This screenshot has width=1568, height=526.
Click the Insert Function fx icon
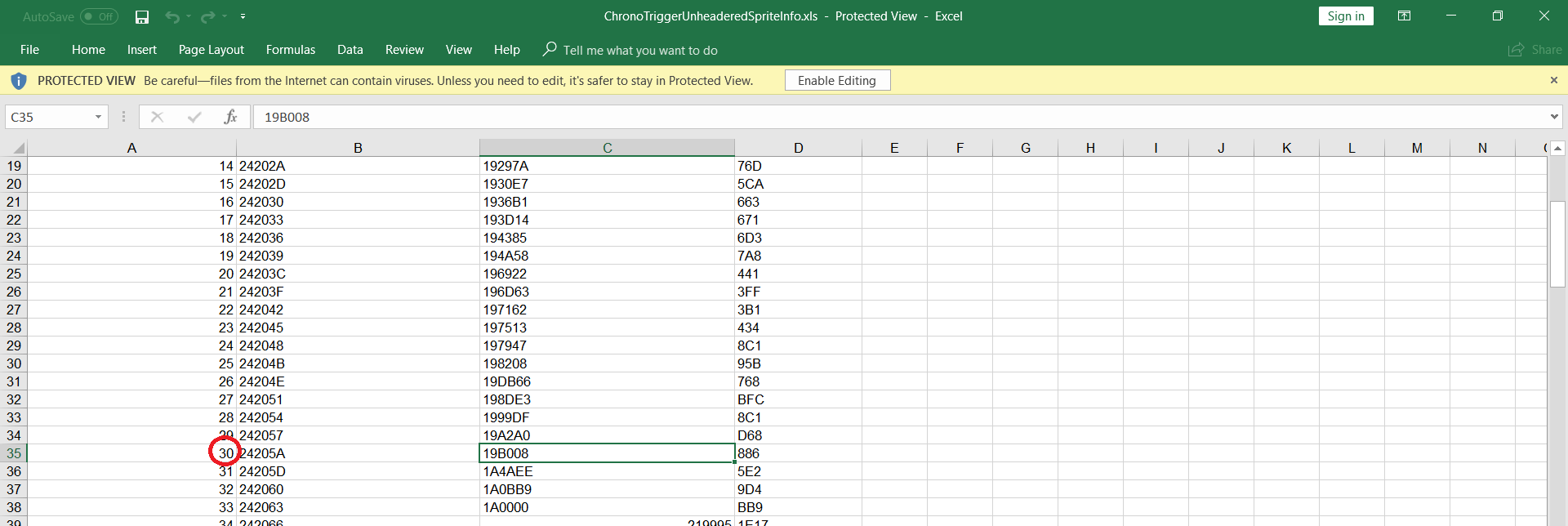(230, 117)
